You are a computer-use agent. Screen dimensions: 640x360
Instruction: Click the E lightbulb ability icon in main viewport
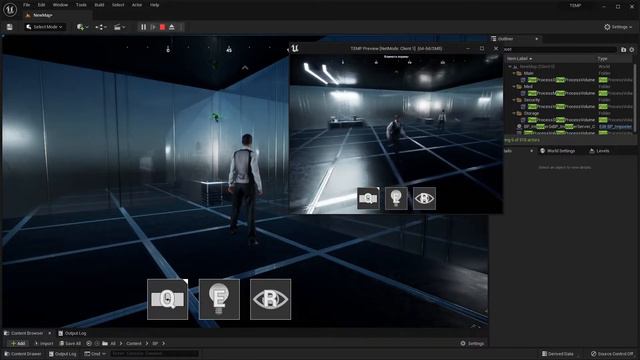pos(219,299)
